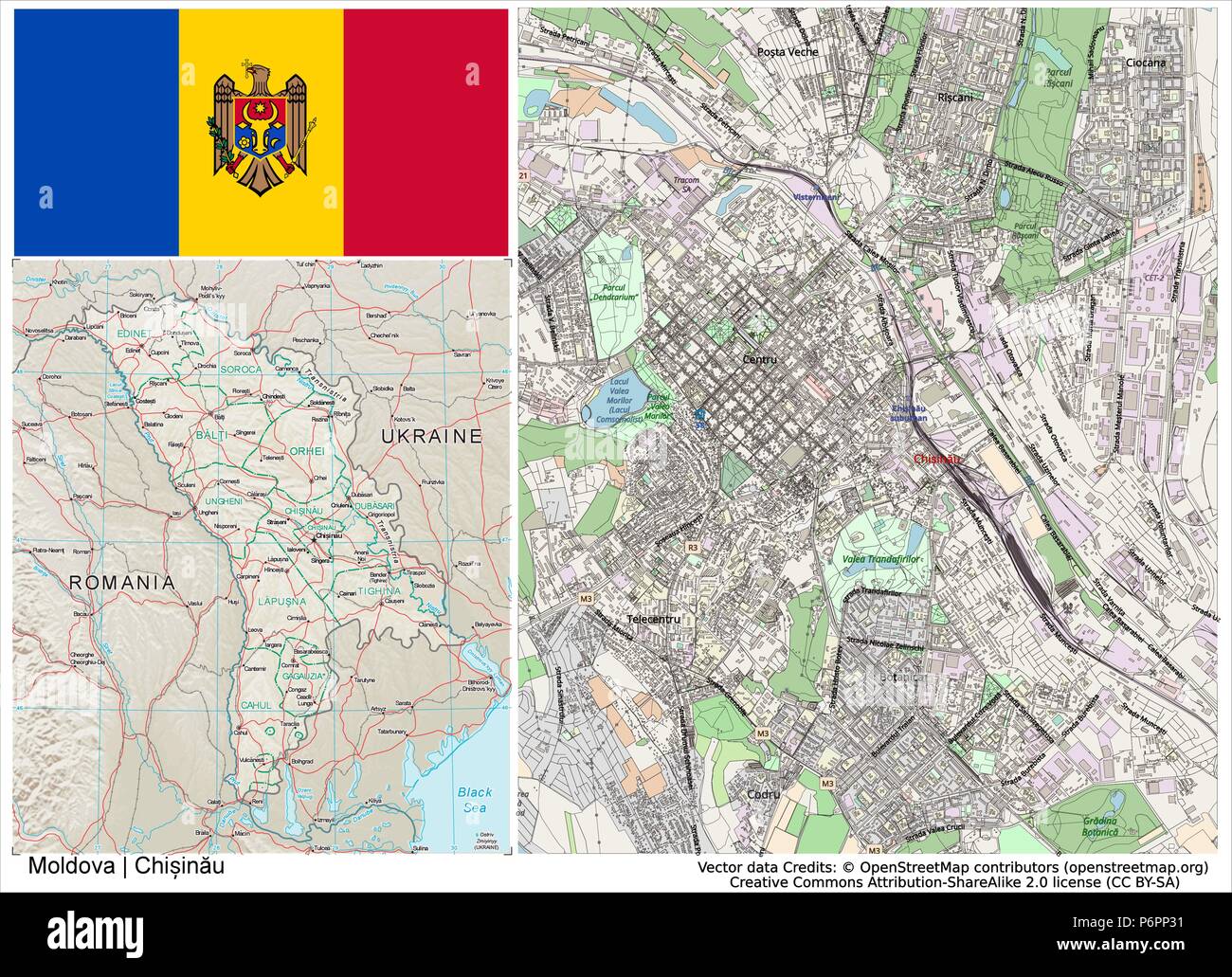The image size is (1232, 977).
Task: Click the "UKRAINE" country label on map
Action: point(431,436)
